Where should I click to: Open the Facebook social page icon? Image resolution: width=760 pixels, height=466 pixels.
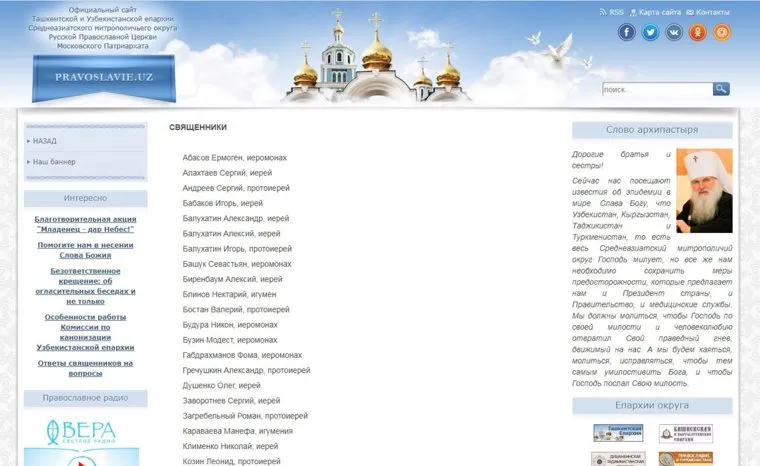tap(627, 32)
